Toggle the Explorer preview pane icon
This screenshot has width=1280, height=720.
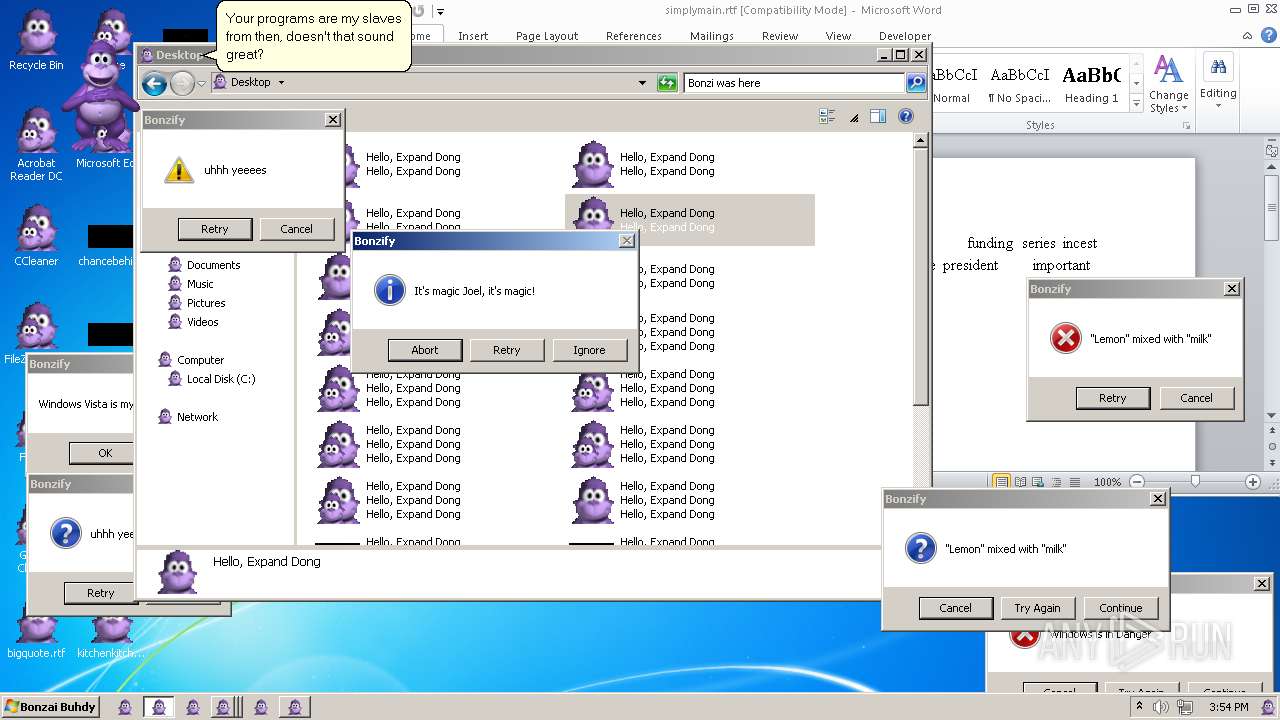pos(877,116)
